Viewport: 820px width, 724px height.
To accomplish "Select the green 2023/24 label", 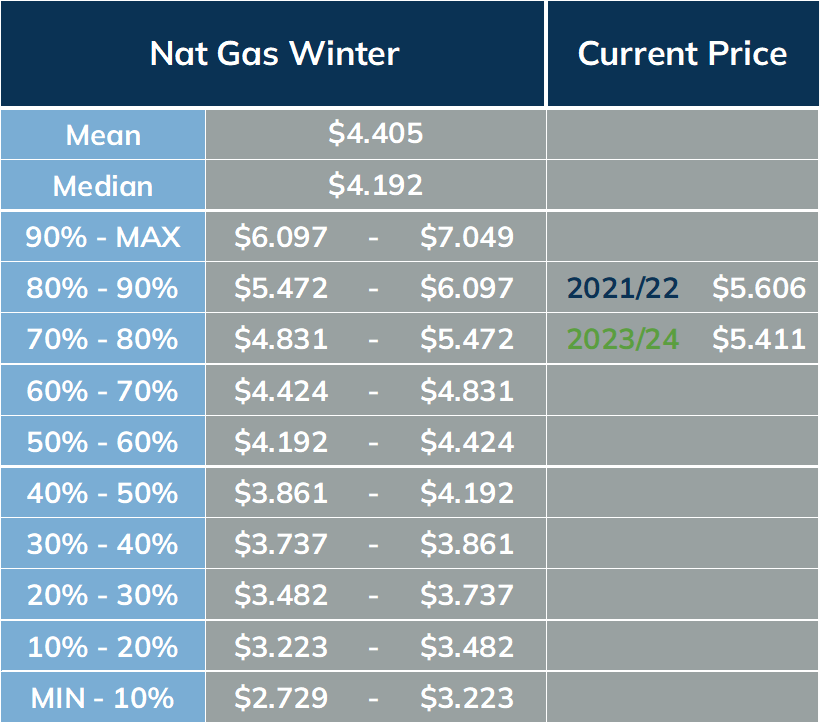I will [623, 339].
